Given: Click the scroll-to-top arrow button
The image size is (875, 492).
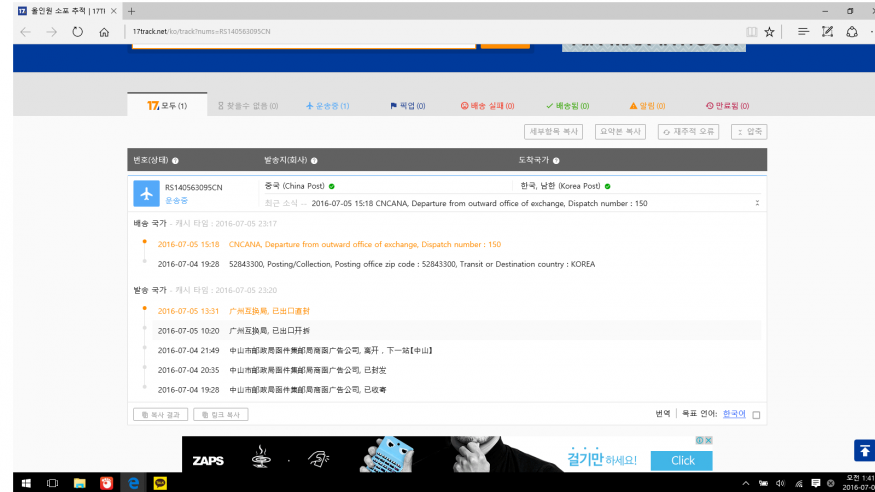Looking at the screenshot, I should (x=863, y=450).
